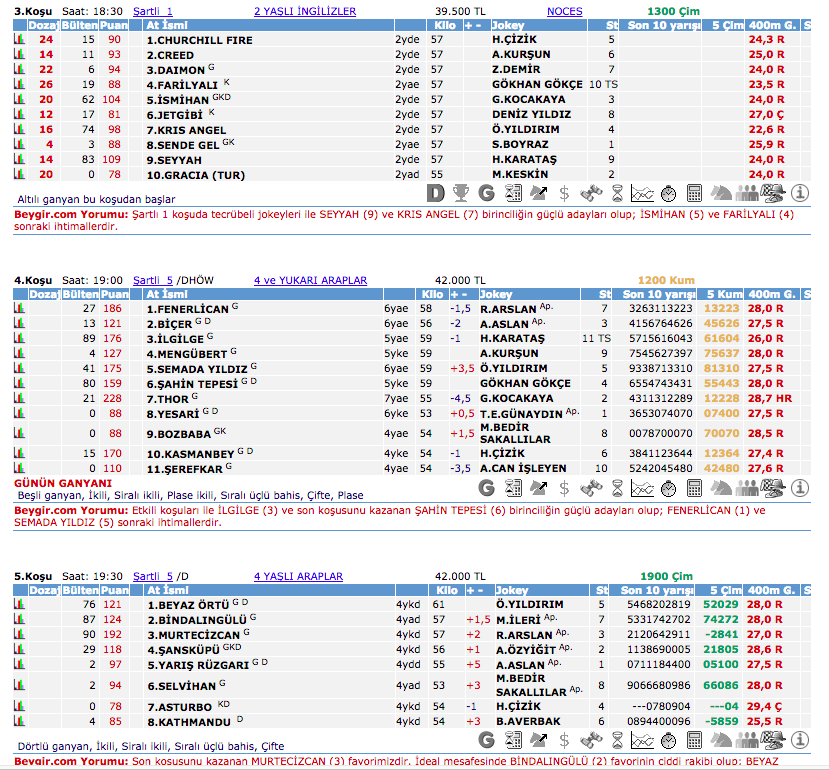
Task: Open the calculator icon under race 4
Action: tap(695, 488)
